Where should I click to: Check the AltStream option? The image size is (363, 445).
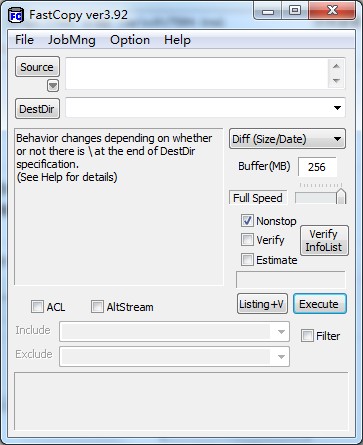(x=97, y=307)
